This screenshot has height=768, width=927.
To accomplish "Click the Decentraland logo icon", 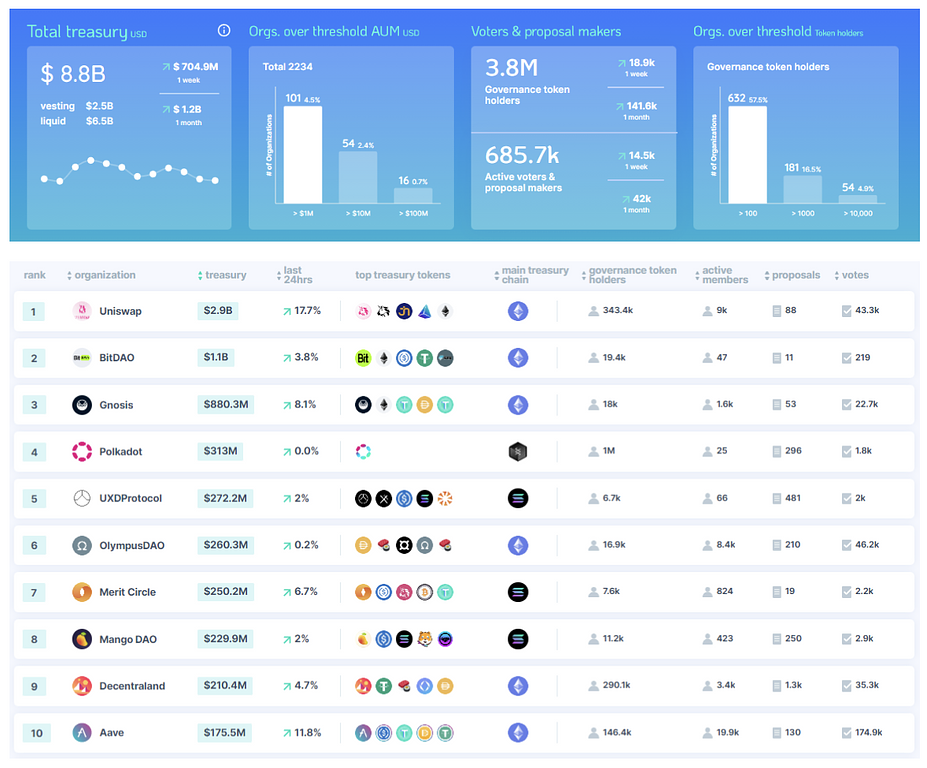I will 82,686.
